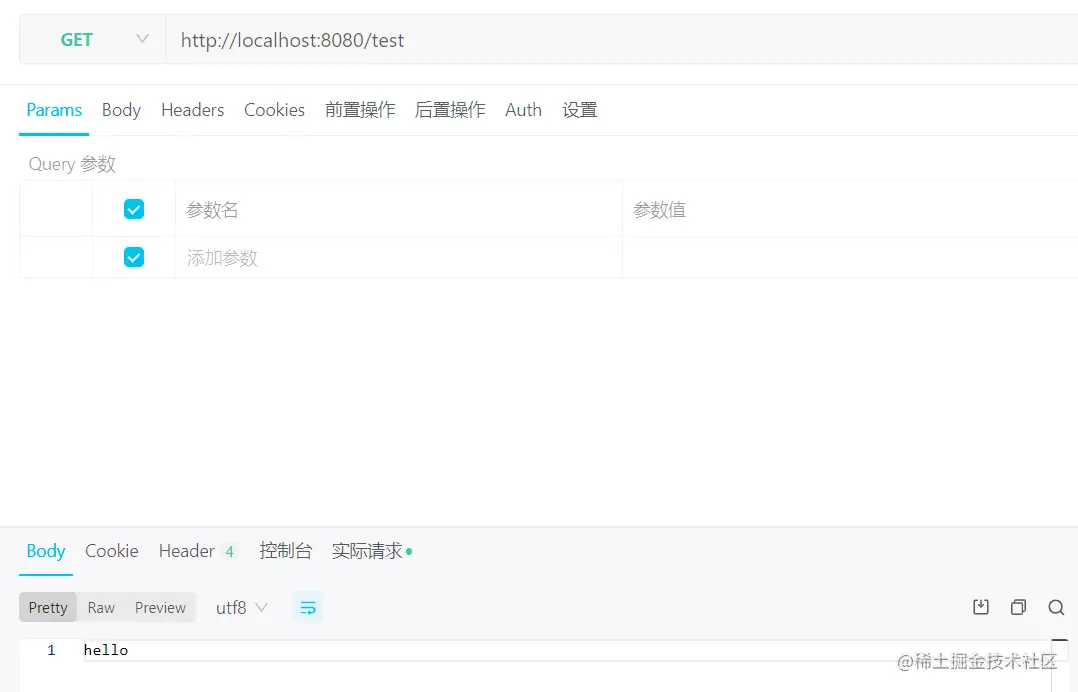The height and width of the screenshot is (692, 1078).
Task: Toggle the word wrap icon
Action: [x=308, y=607]
